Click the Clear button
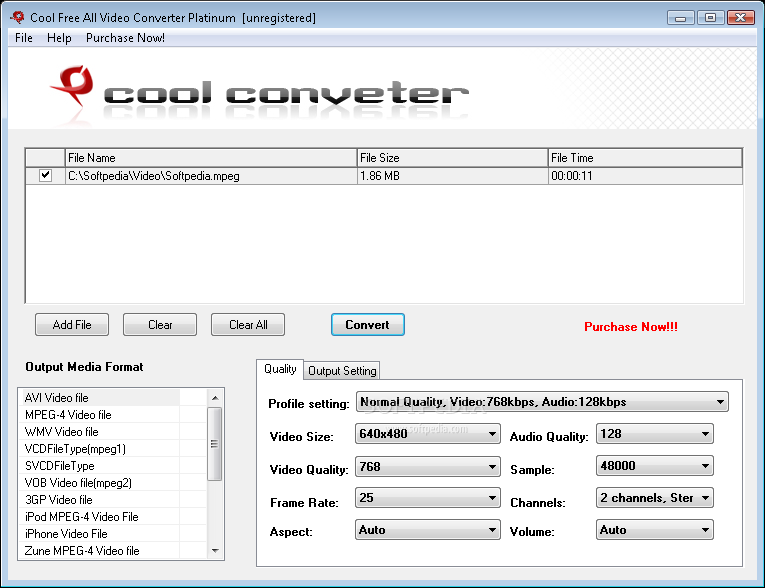The width and height of the screenshot is (765, 588). click(160, 324)
